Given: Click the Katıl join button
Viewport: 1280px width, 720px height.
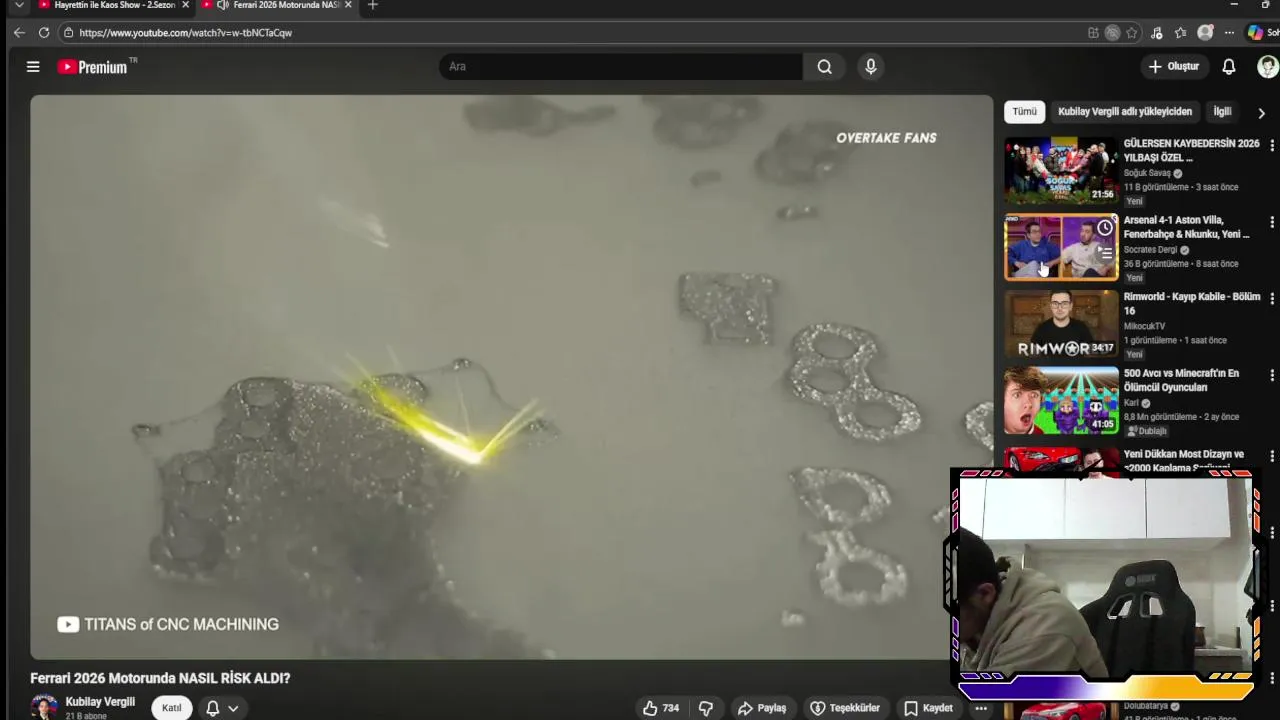Looking at the screenshot, I should 172,708.
